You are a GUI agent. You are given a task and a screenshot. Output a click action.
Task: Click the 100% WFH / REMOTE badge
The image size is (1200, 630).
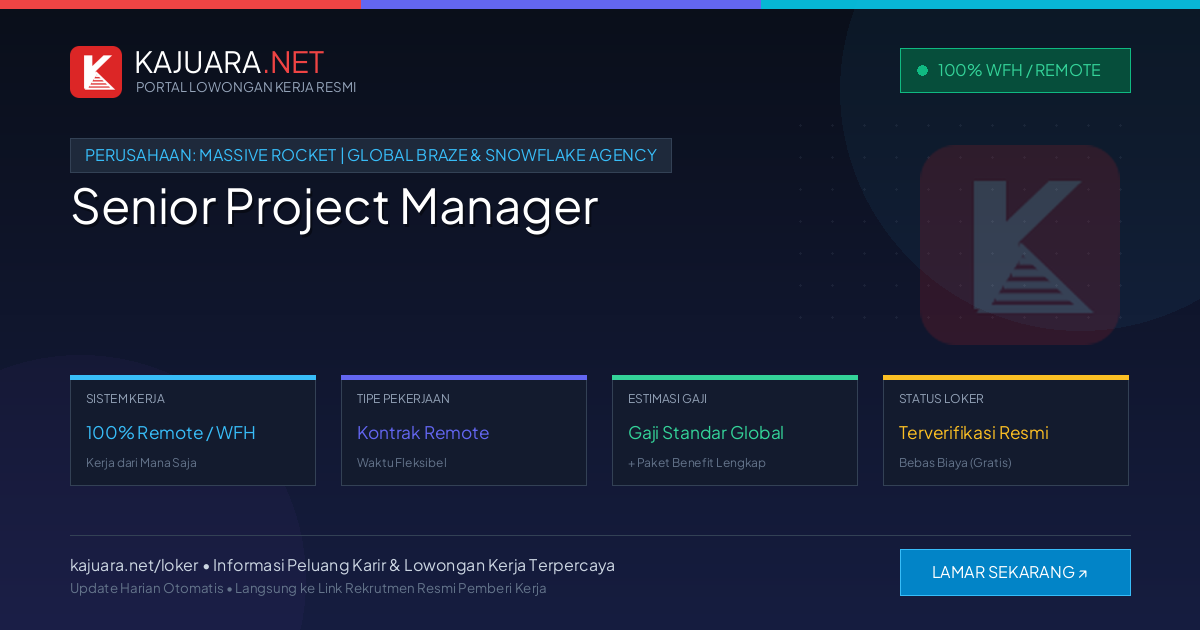tap(1015, 70)
